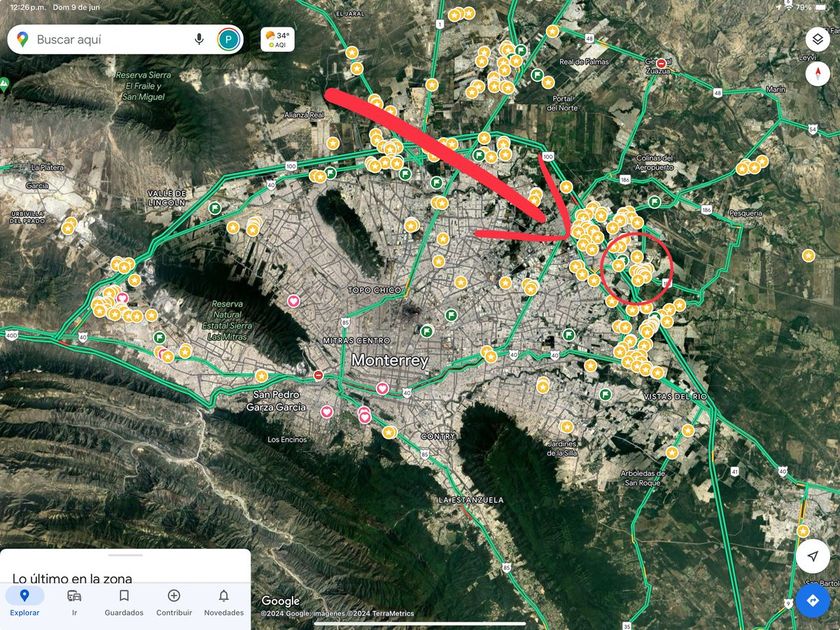Image resolution: width=840 pixels, height=630 pixels.
Task: Tap the VISTAS DEL RÍO label
Action: pyautogui.click(x=675, y=396)
